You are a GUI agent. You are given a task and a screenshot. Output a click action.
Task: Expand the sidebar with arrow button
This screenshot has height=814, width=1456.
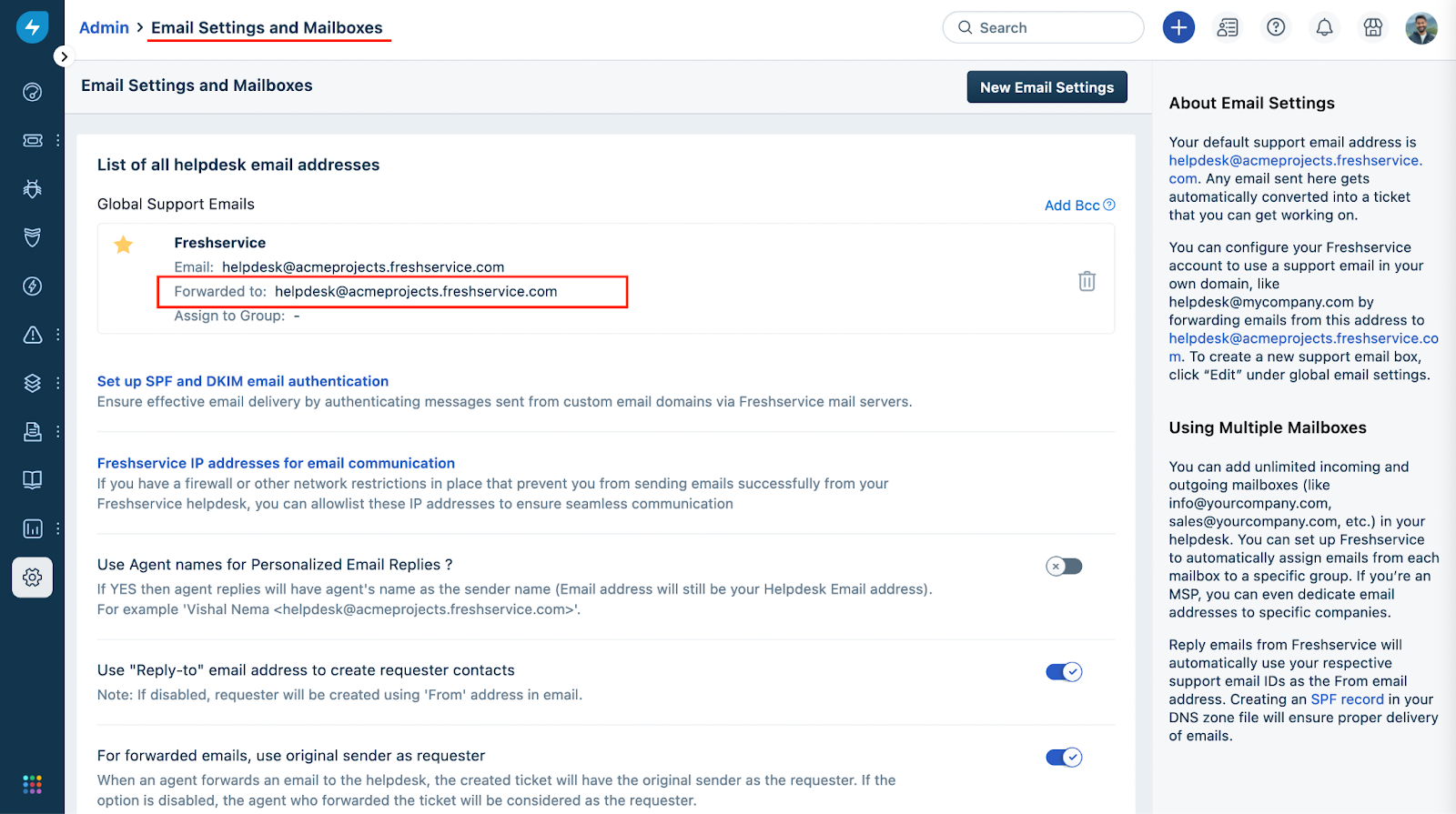click(x=63, y=56)
